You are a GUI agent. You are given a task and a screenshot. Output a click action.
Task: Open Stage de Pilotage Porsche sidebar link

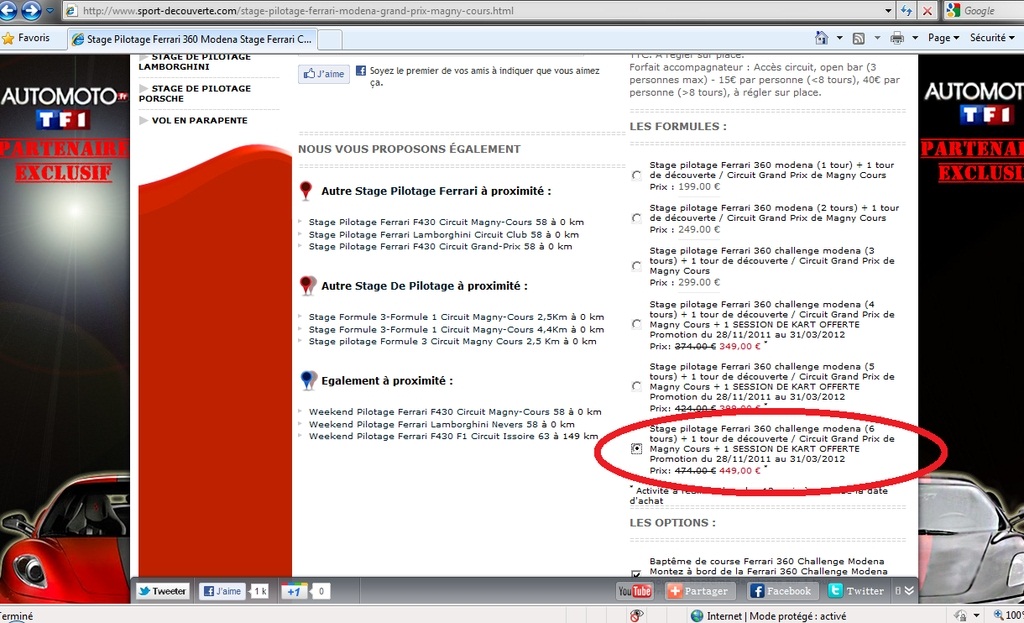(195, 93)
